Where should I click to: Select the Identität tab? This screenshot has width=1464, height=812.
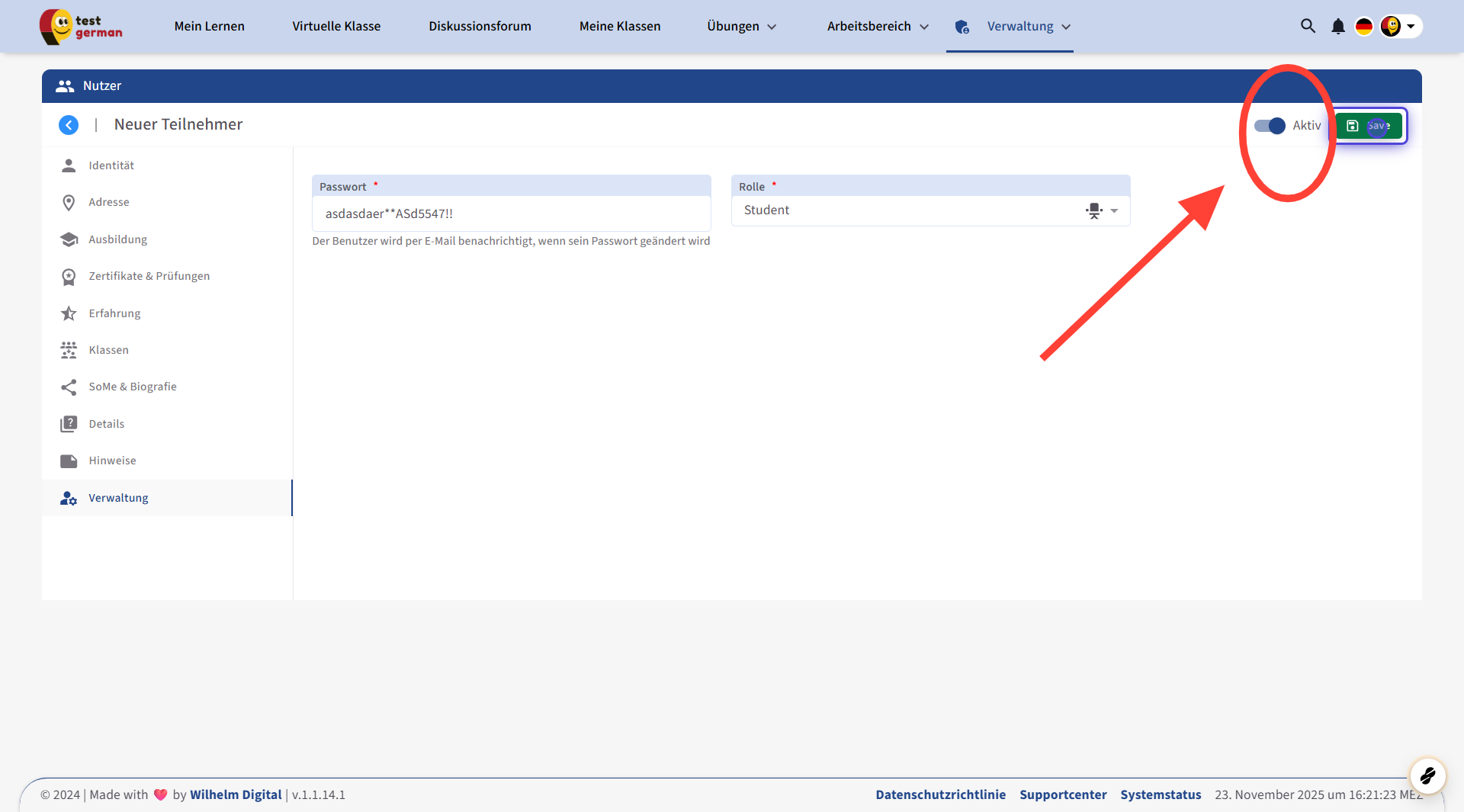(111, 165)
